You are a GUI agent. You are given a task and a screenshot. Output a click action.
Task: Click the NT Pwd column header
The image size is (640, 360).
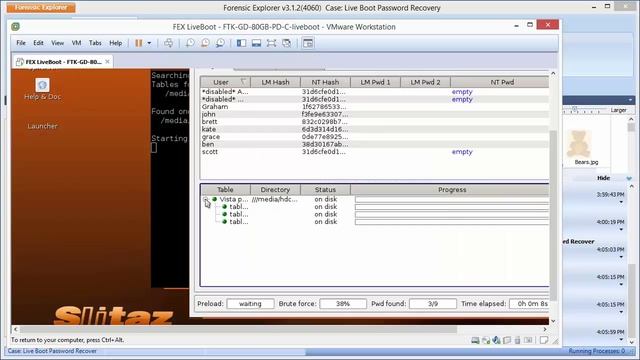tap(500, 82)
